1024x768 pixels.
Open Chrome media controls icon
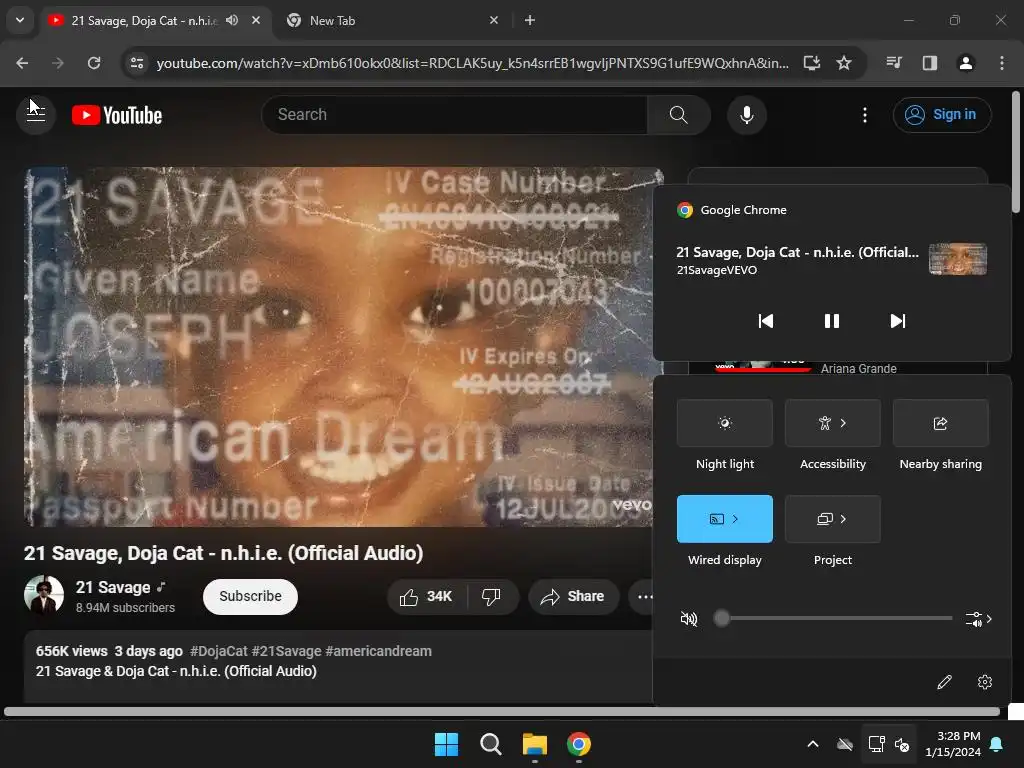point(894,63)
